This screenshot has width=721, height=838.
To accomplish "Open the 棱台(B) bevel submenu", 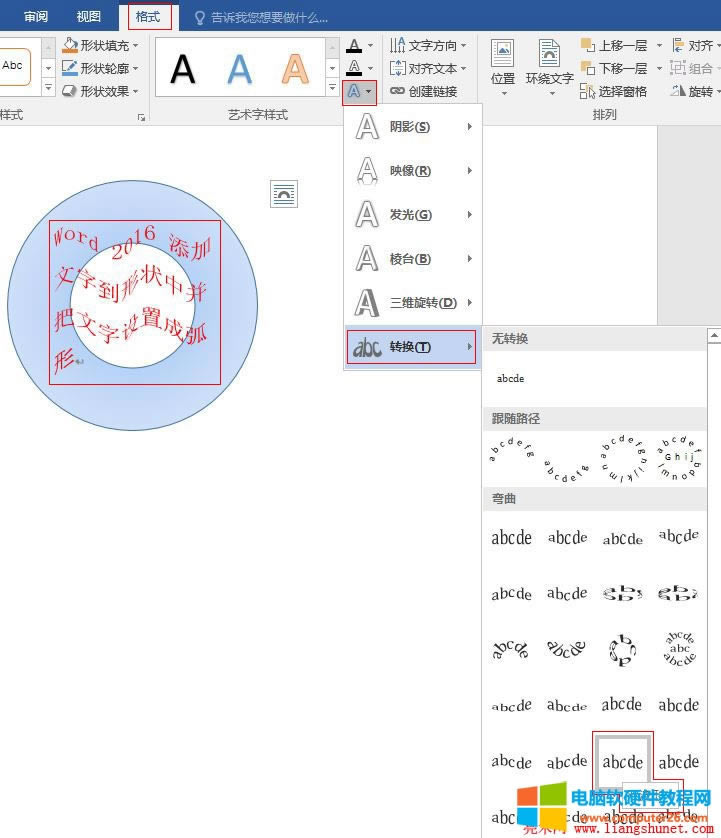I will pyautogui.click(x=413, y=259).
